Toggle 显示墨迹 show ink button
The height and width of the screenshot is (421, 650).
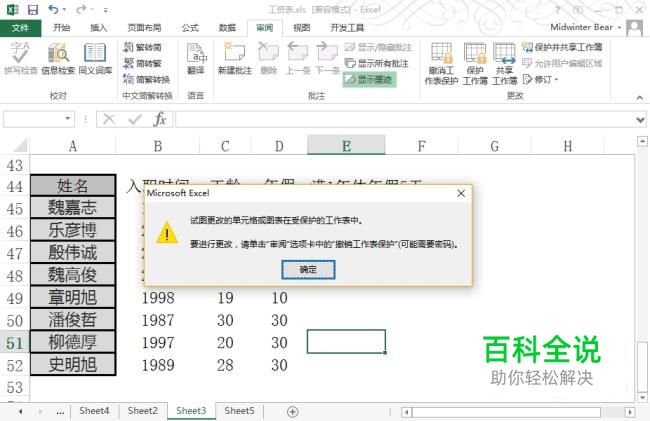pos(369,79)
